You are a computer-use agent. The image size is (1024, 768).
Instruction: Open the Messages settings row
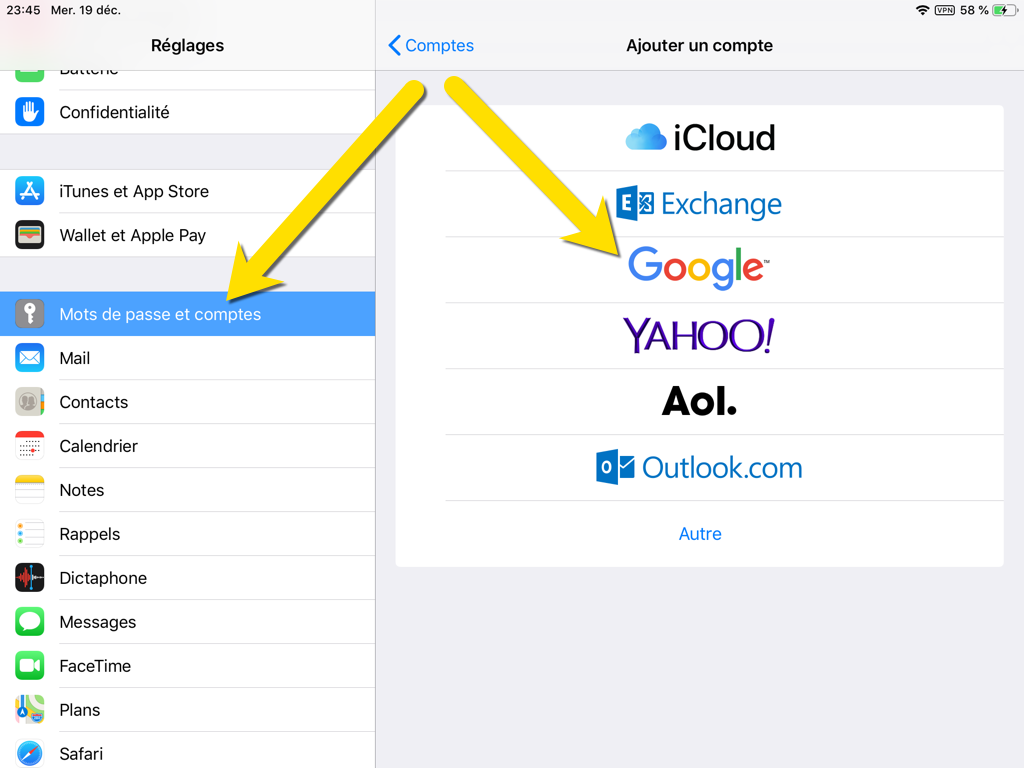[x=97, y=622]
